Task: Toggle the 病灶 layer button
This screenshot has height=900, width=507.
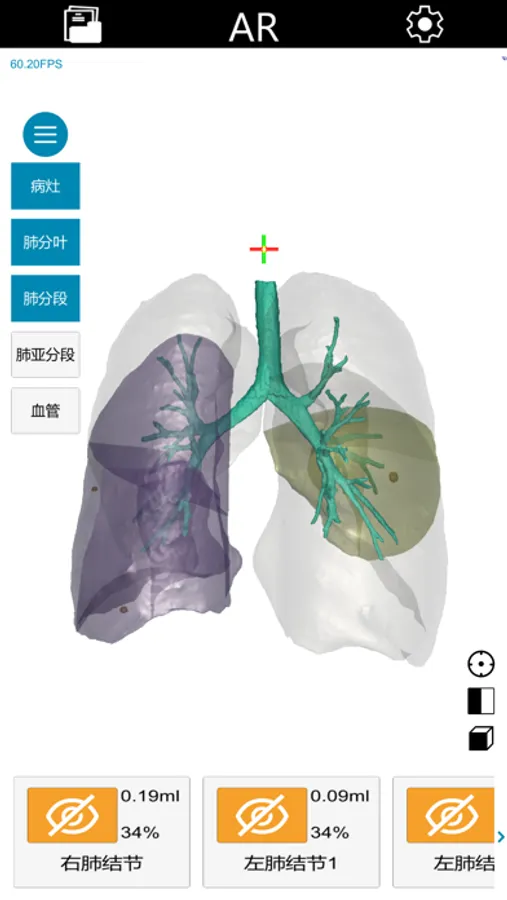Action: pos(45,186)
